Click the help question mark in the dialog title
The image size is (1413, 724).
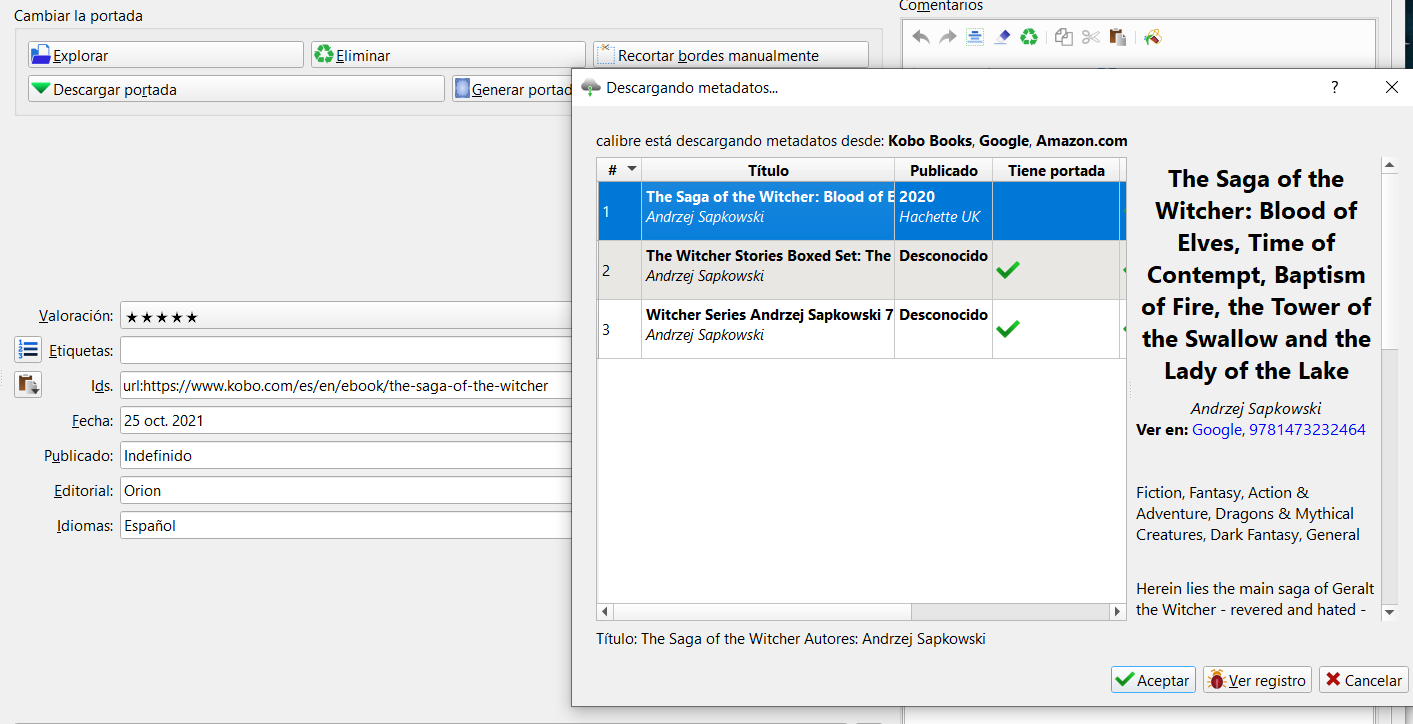pos(1334,87)
